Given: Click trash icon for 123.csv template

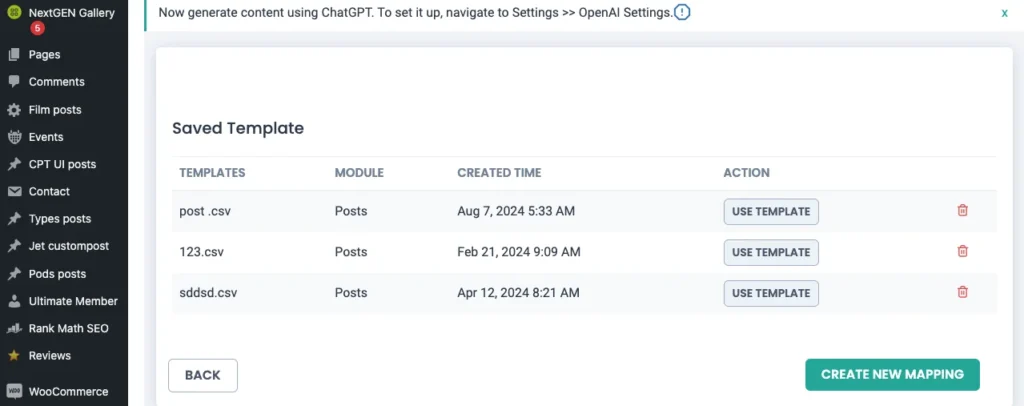Looking at the screenshot, I should (963, 252).
